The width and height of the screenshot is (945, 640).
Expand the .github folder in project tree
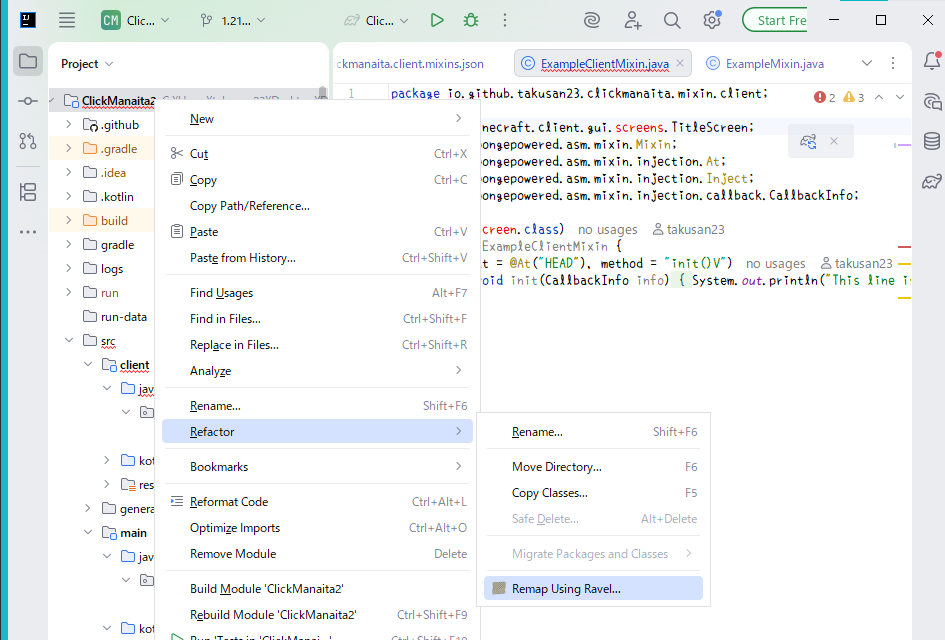click(69, 125)
